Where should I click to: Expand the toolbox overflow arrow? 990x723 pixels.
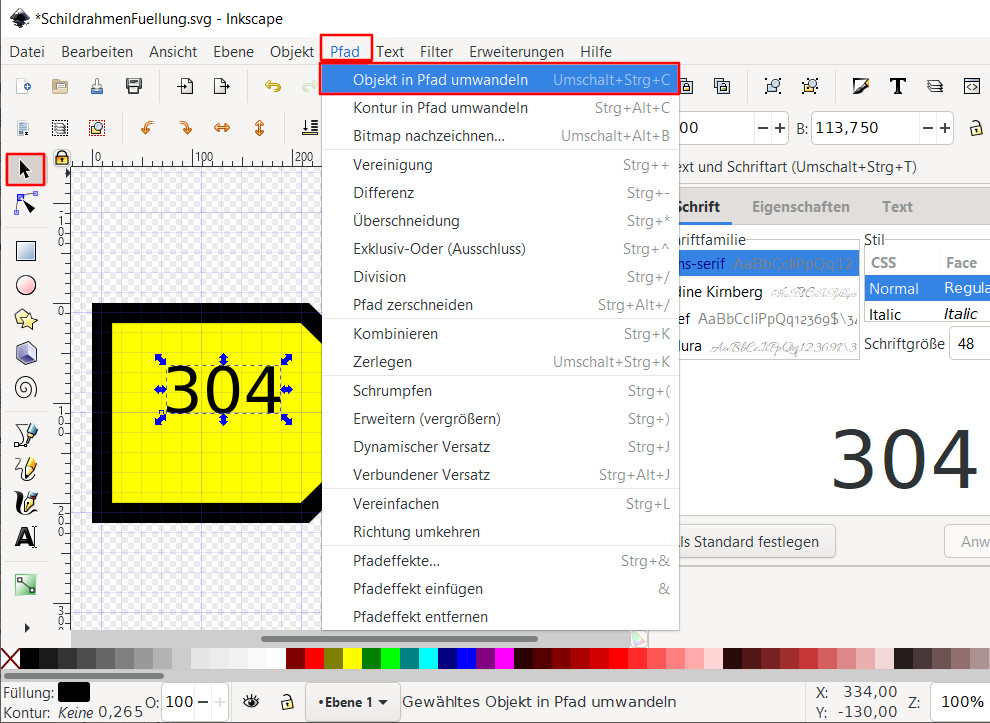tap(26, 627)
